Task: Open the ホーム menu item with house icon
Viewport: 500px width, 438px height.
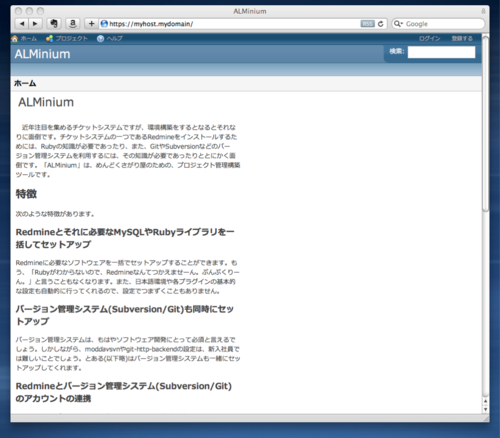Action: (x=24, y=39)
